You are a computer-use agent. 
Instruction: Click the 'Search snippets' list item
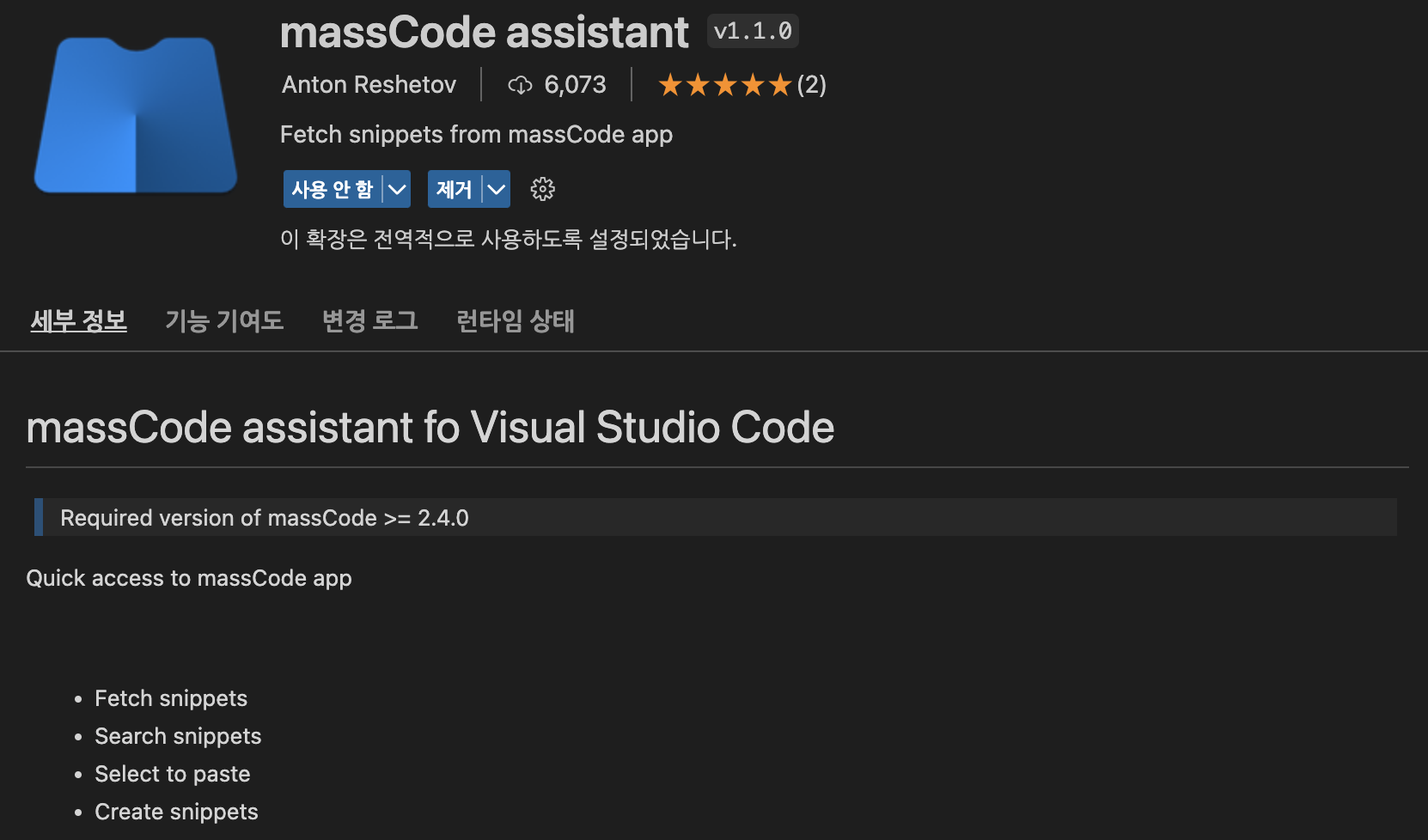178,736
